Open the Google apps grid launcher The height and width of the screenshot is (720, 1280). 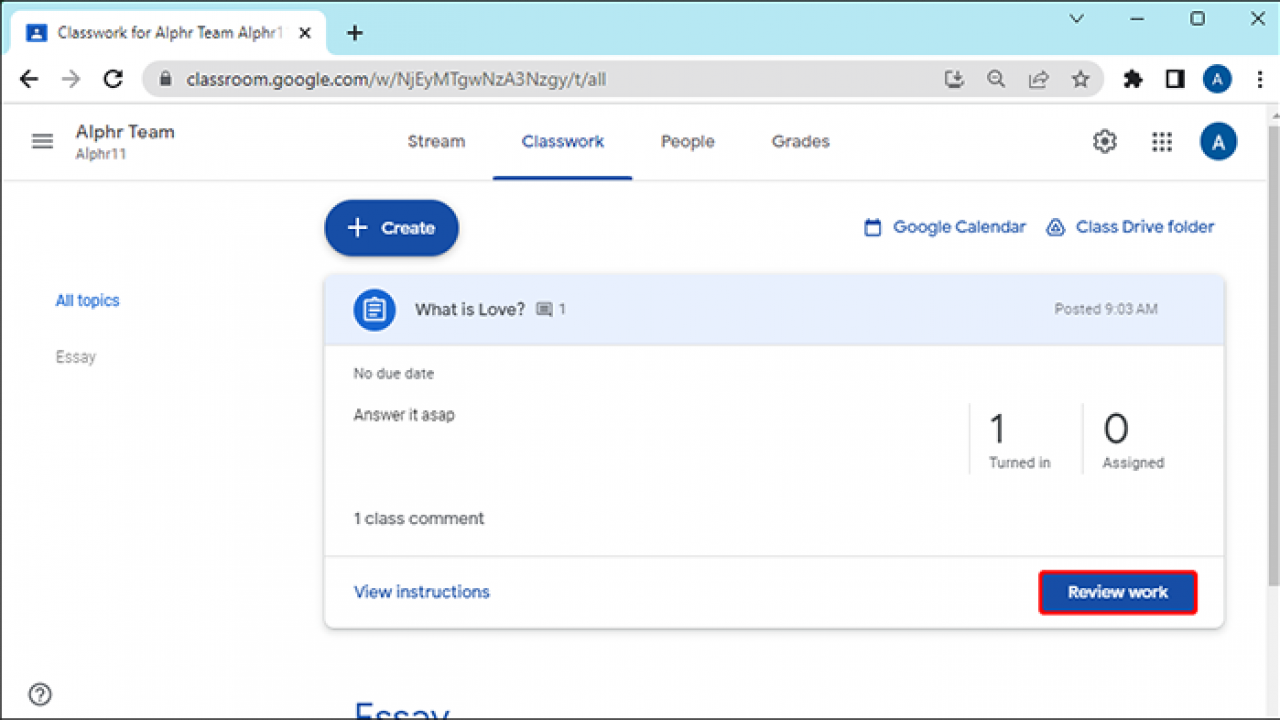click(1161, 141)
